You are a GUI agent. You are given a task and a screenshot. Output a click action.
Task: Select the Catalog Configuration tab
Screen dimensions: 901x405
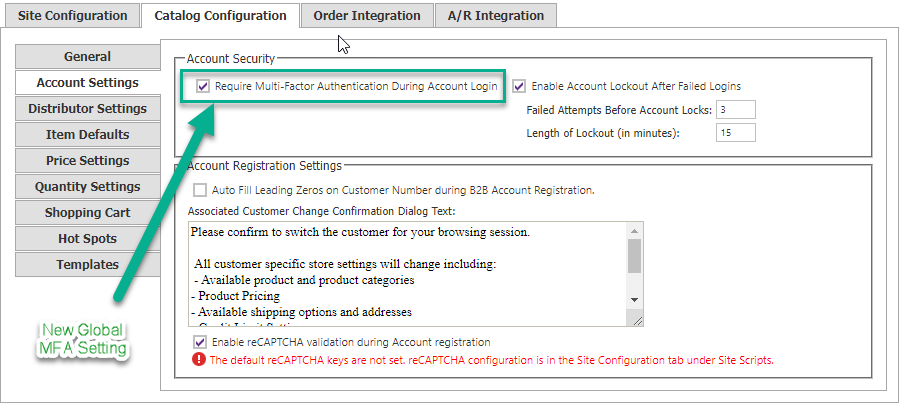tap(220, 16)
